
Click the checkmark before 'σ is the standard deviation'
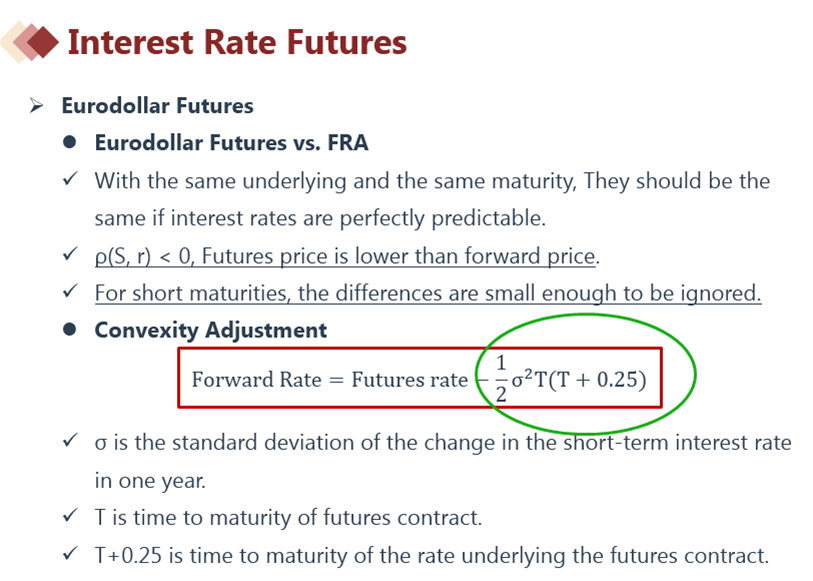[x=70, y=441]
